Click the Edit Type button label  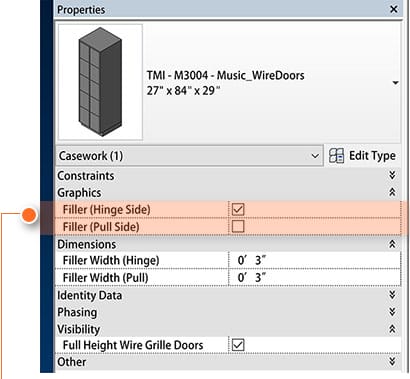[x=372, y=156]
